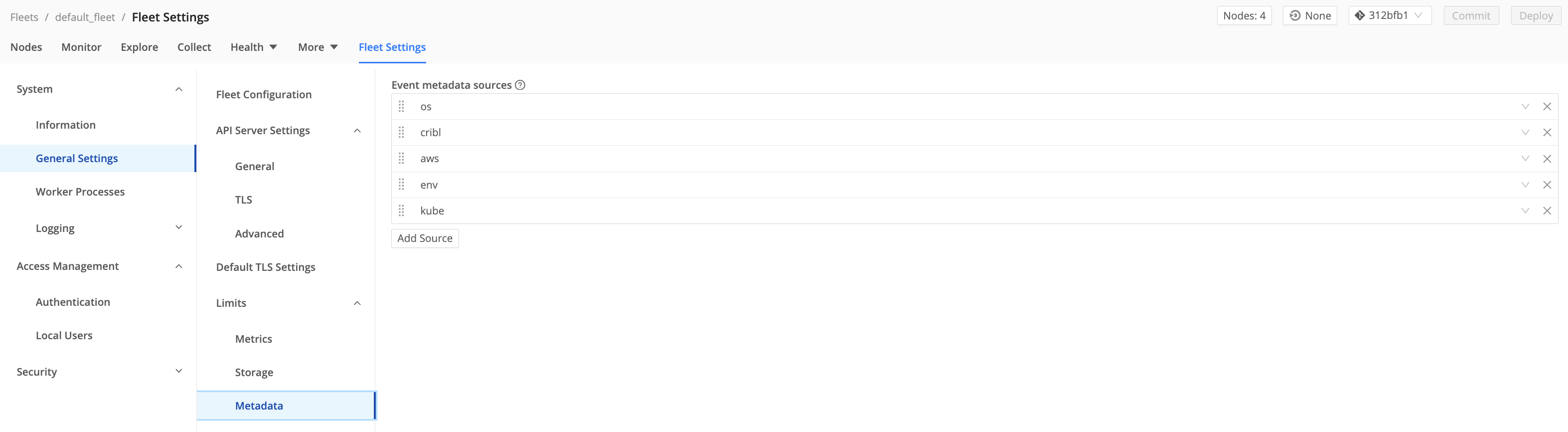Remove the kube metadata source
This screenshot has height=432, width=1568.
point(1547,211)
